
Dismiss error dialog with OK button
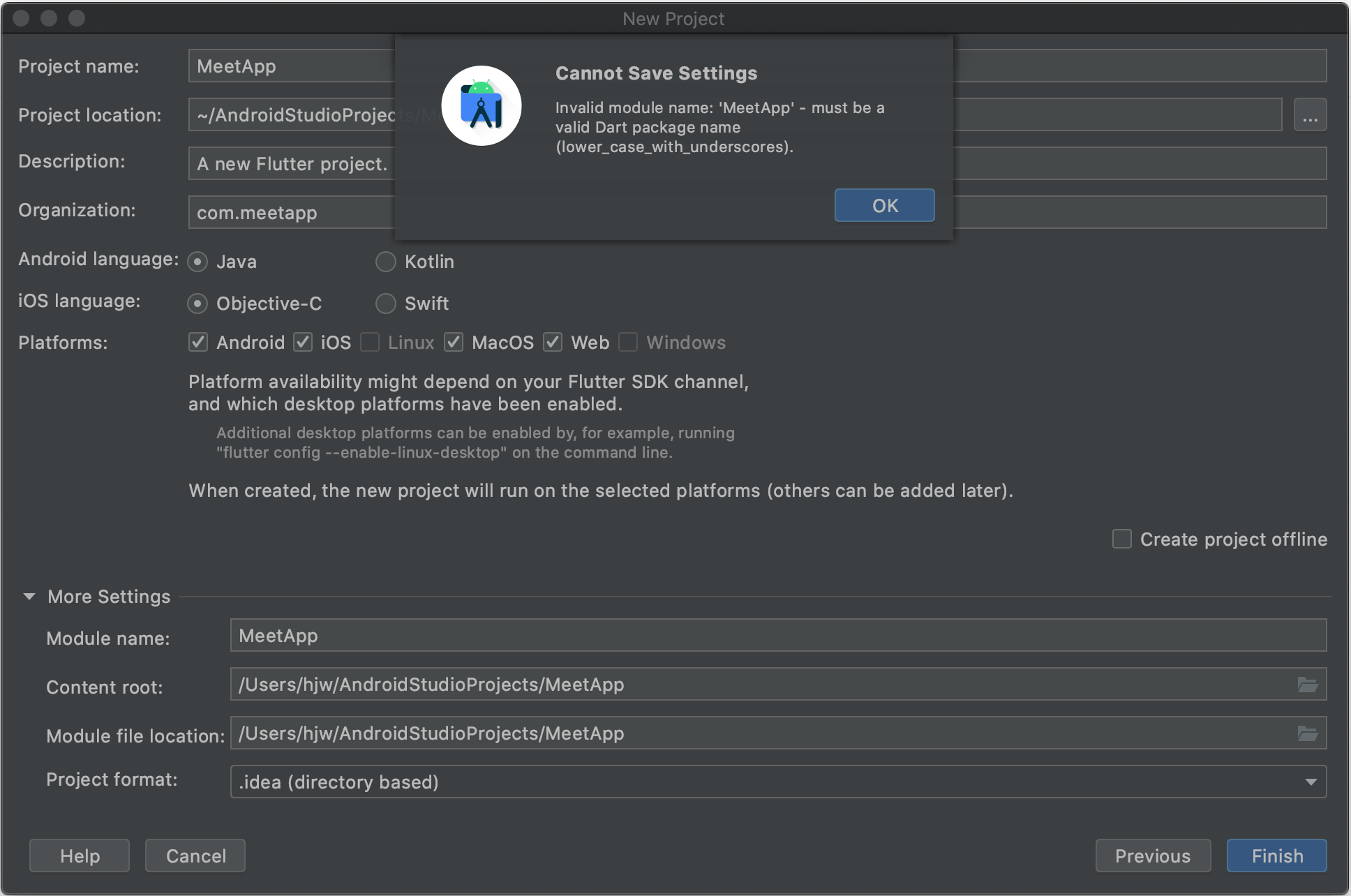884,205
